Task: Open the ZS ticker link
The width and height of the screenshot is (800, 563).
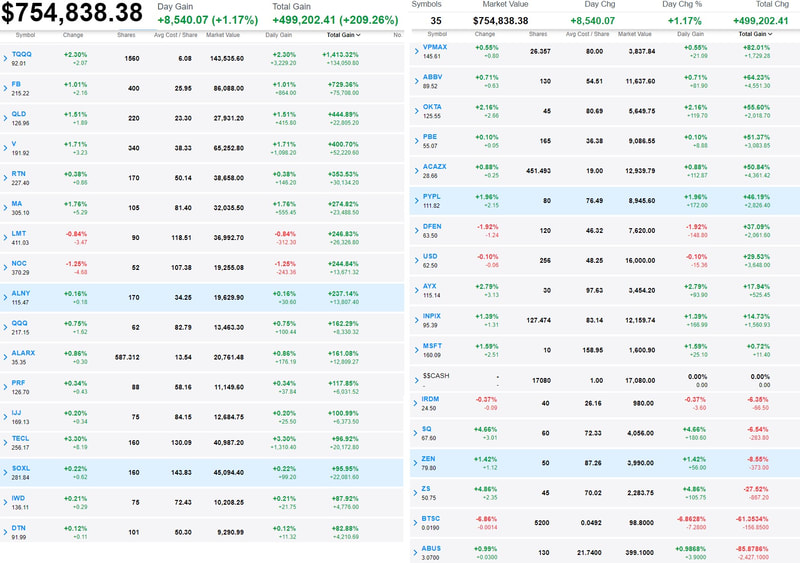Action: [x=426, y=488]
